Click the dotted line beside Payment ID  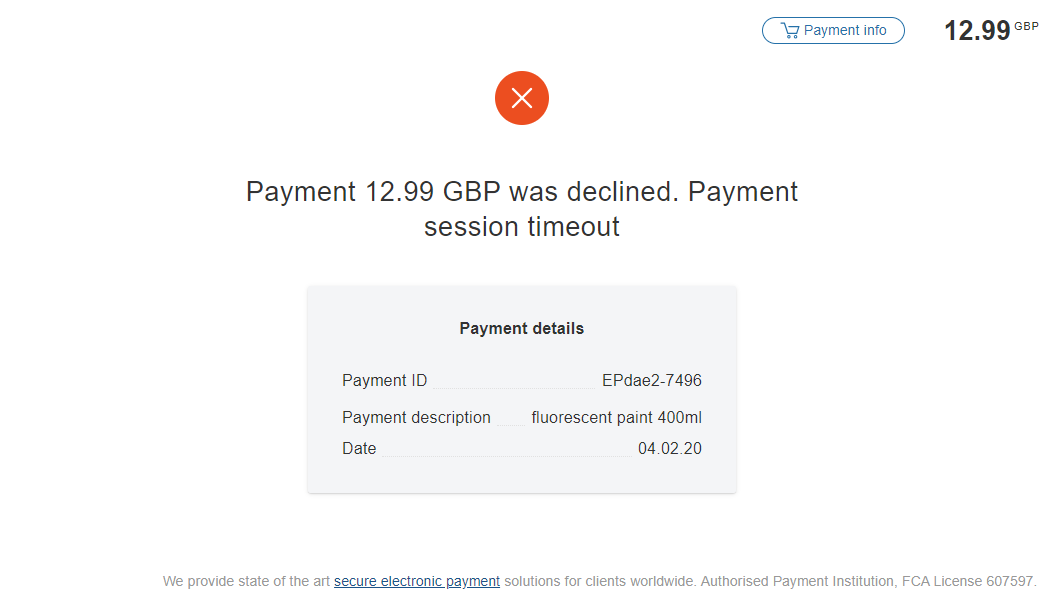pos(514,386)
